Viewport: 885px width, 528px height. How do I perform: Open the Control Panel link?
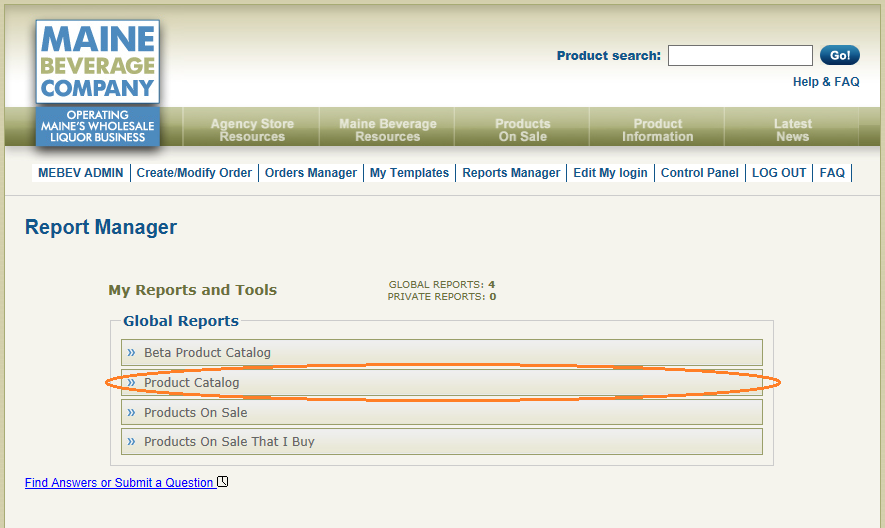699,173
